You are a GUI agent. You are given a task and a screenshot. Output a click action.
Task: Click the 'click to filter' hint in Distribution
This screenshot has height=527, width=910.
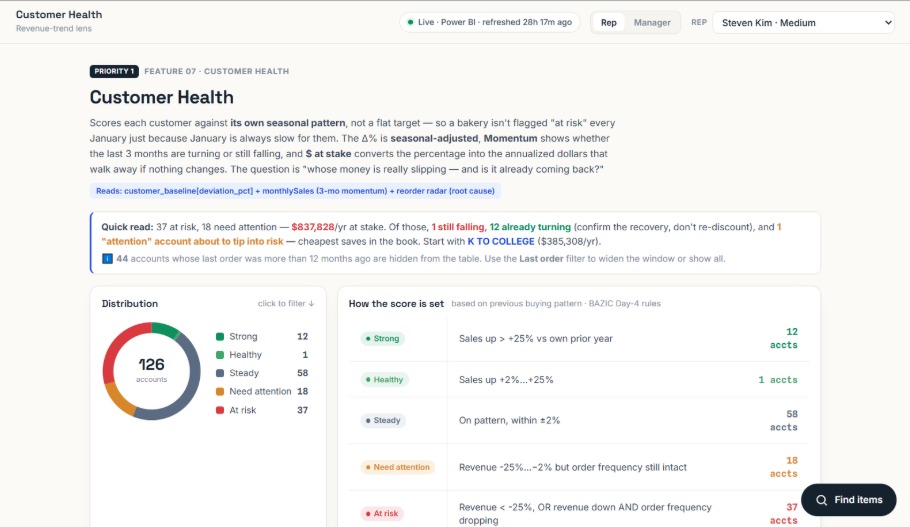pyautogui.click(x=286, y=304)
